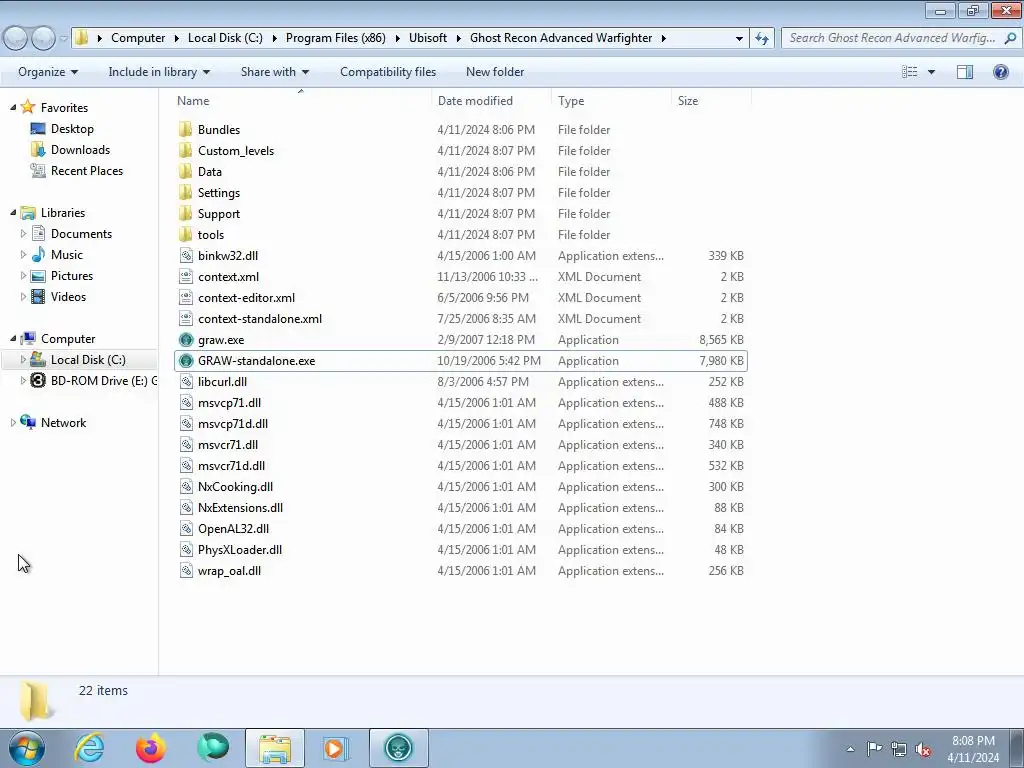The height and width of the screenshot is (768, 1024).
Task: Collapse the Favorites section
Action: point(13,107)
